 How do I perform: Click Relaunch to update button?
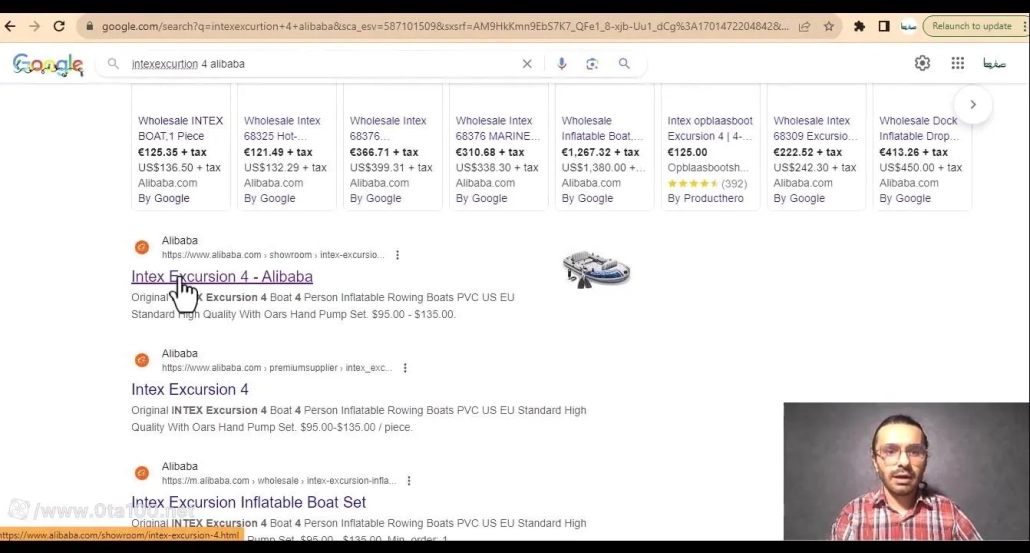tap(972, 26)
